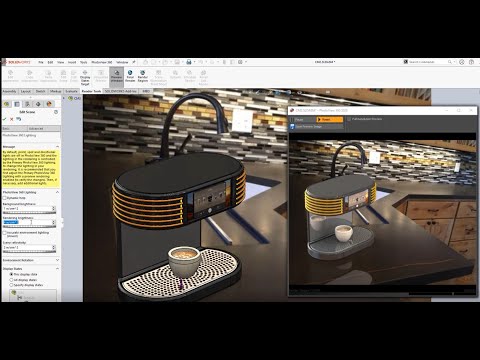Click the Copy Appearance ribbon icon
This screenshot has height=360, width=480.
point(29,76)
